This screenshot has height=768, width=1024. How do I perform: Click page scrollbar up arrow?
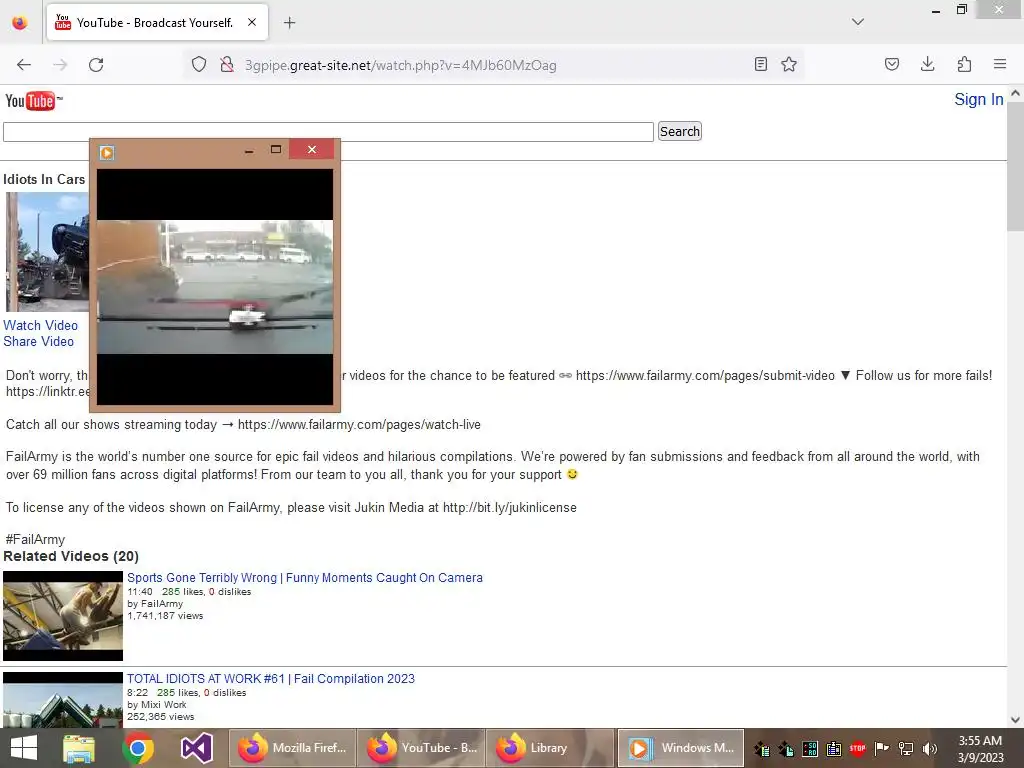[x=1016, y=93]
